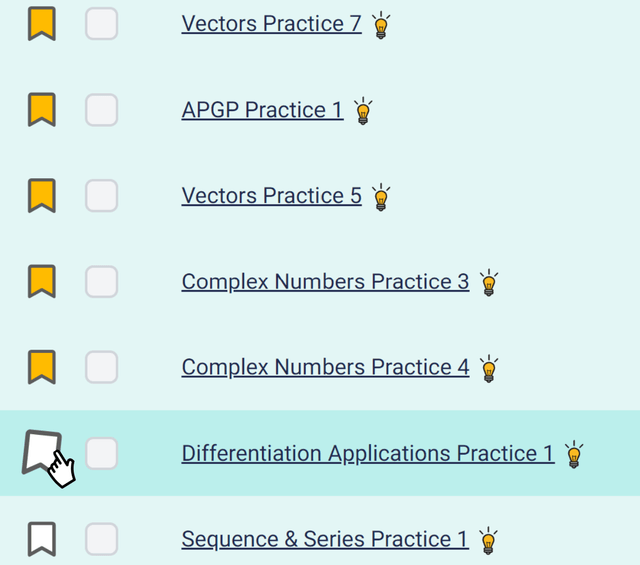The height and width of the screenshot is (565, 640).
Task: Unbookmark Complex Numbers Practice 4
Action: point(41,368)
